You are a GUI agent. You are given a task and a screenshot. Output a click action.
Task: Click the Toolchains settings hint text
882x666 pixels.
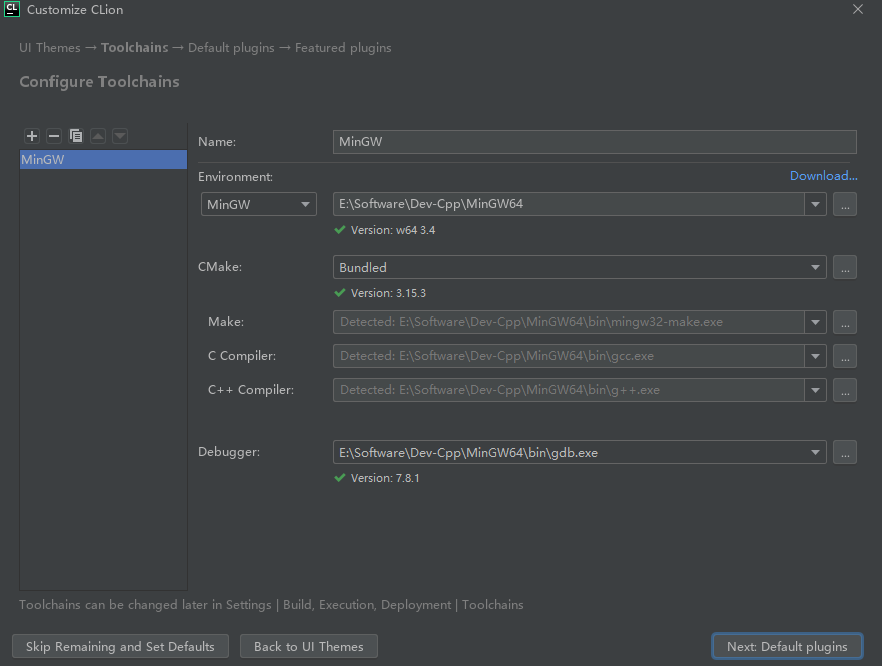(271, 605)
